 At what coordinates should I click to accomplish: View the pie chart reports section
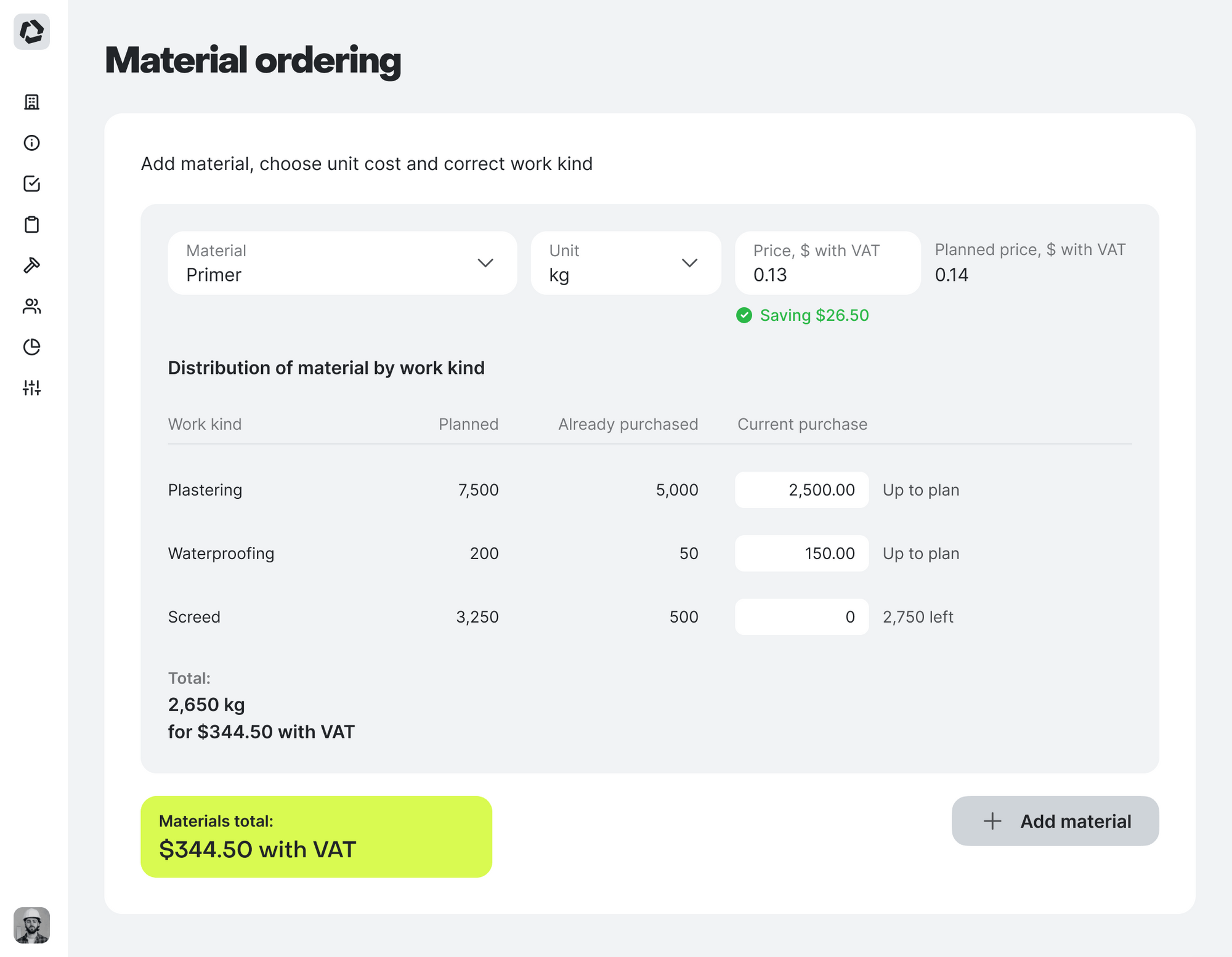point(31,347)
